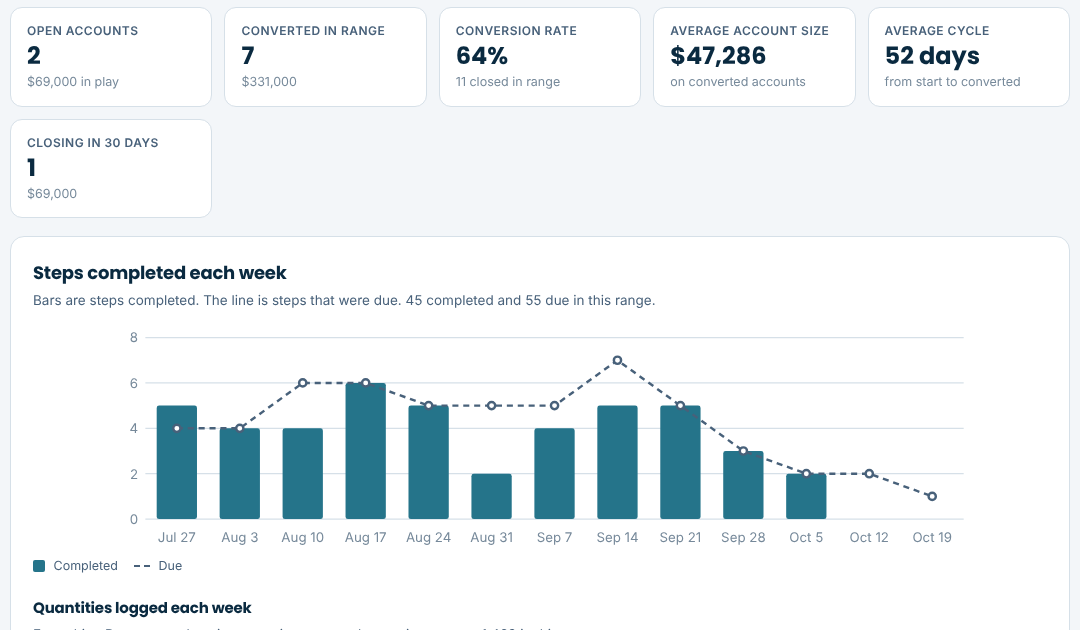Toggle the Completed legend item

tap(75, 566)
